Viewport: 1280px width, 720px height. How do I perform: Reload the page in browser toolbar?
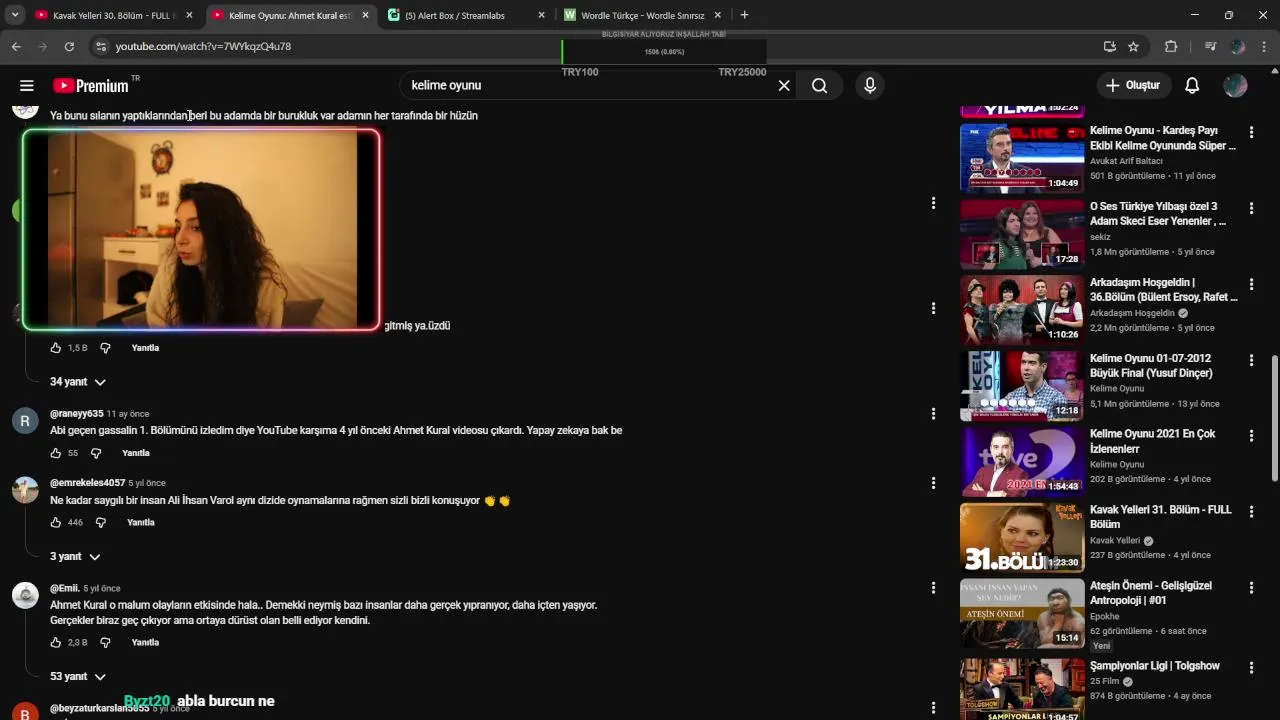(69, 46)
